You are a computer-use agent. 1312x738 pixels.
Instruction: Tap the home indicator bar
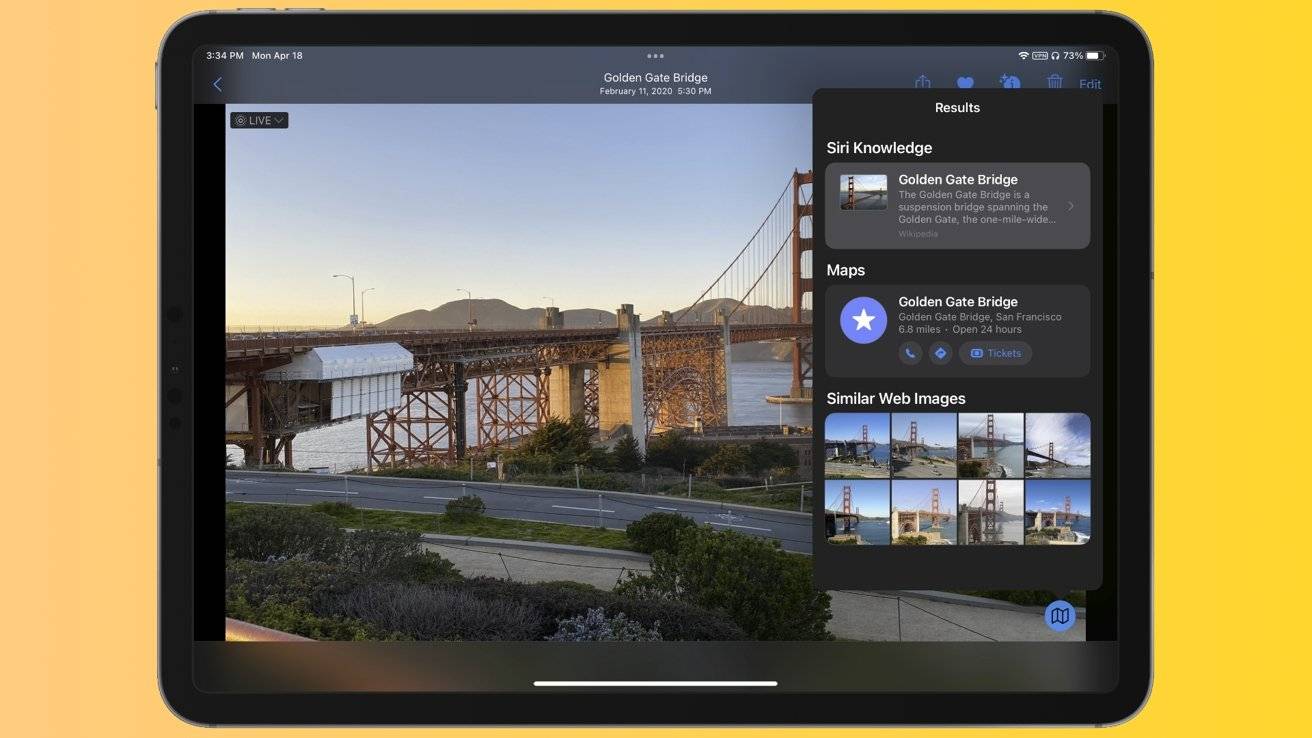pos(655,684)
